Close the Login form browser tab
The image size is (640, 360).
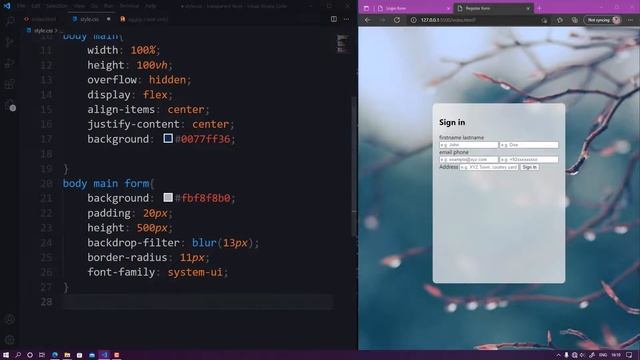point(448,8)
